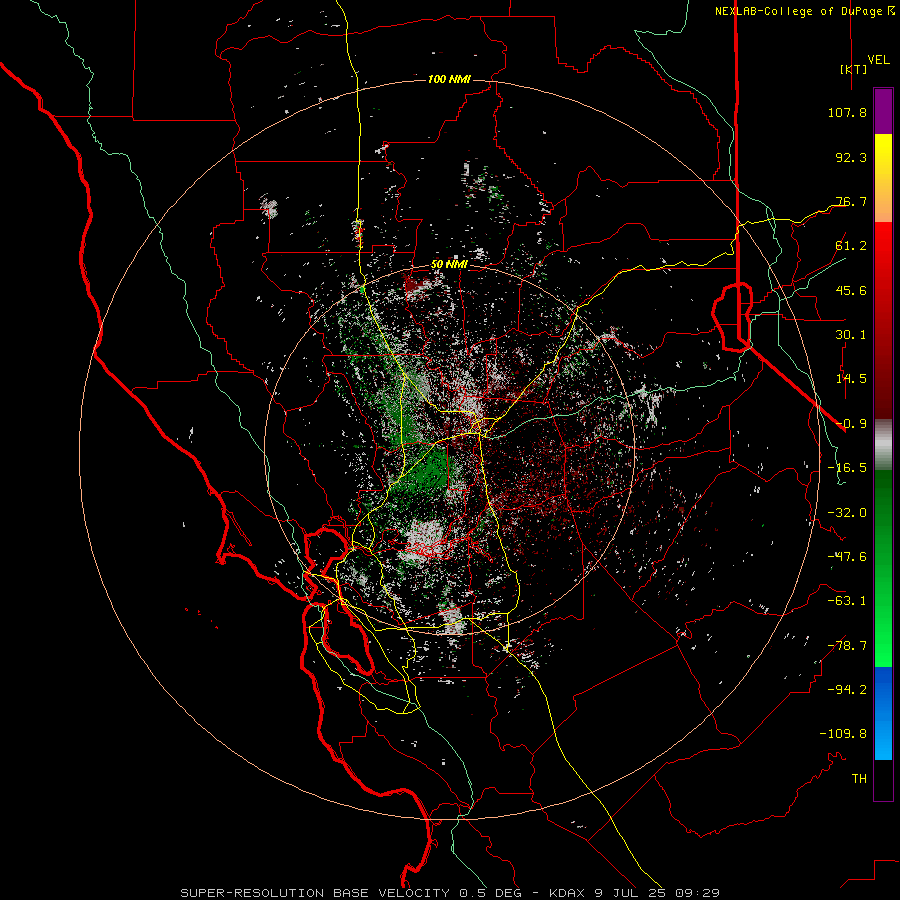Click the 100 NMI range ring label
The width and height of the screenshot is (900, 900).
pyautogui.click(x=449, y=79)
